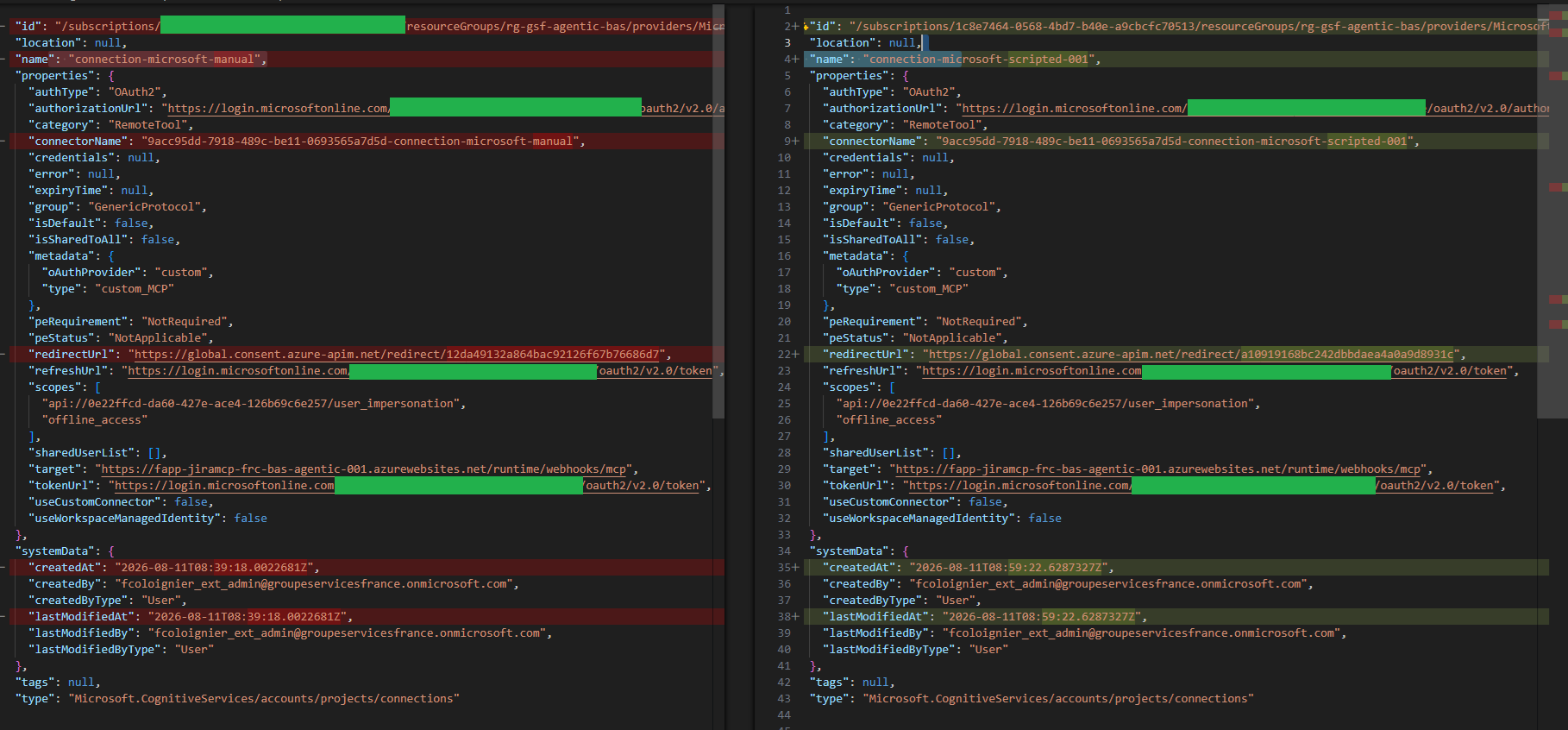Click "custom_MCP" in the left pane
Viewport: 1568px width, 730px height.
(134, 289)
